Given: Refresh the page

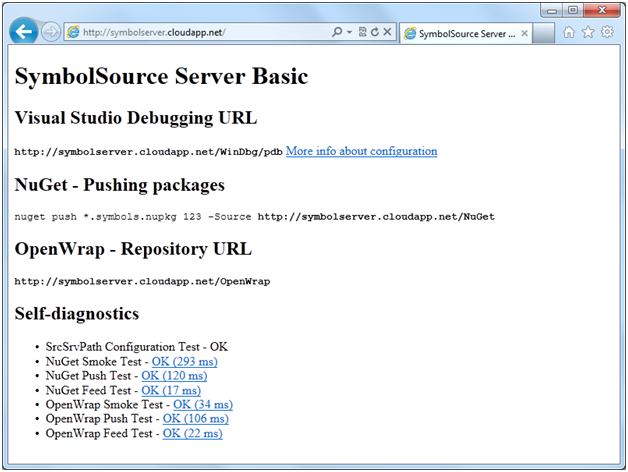Looking at the screenshot, I should [x=375, y=32].
